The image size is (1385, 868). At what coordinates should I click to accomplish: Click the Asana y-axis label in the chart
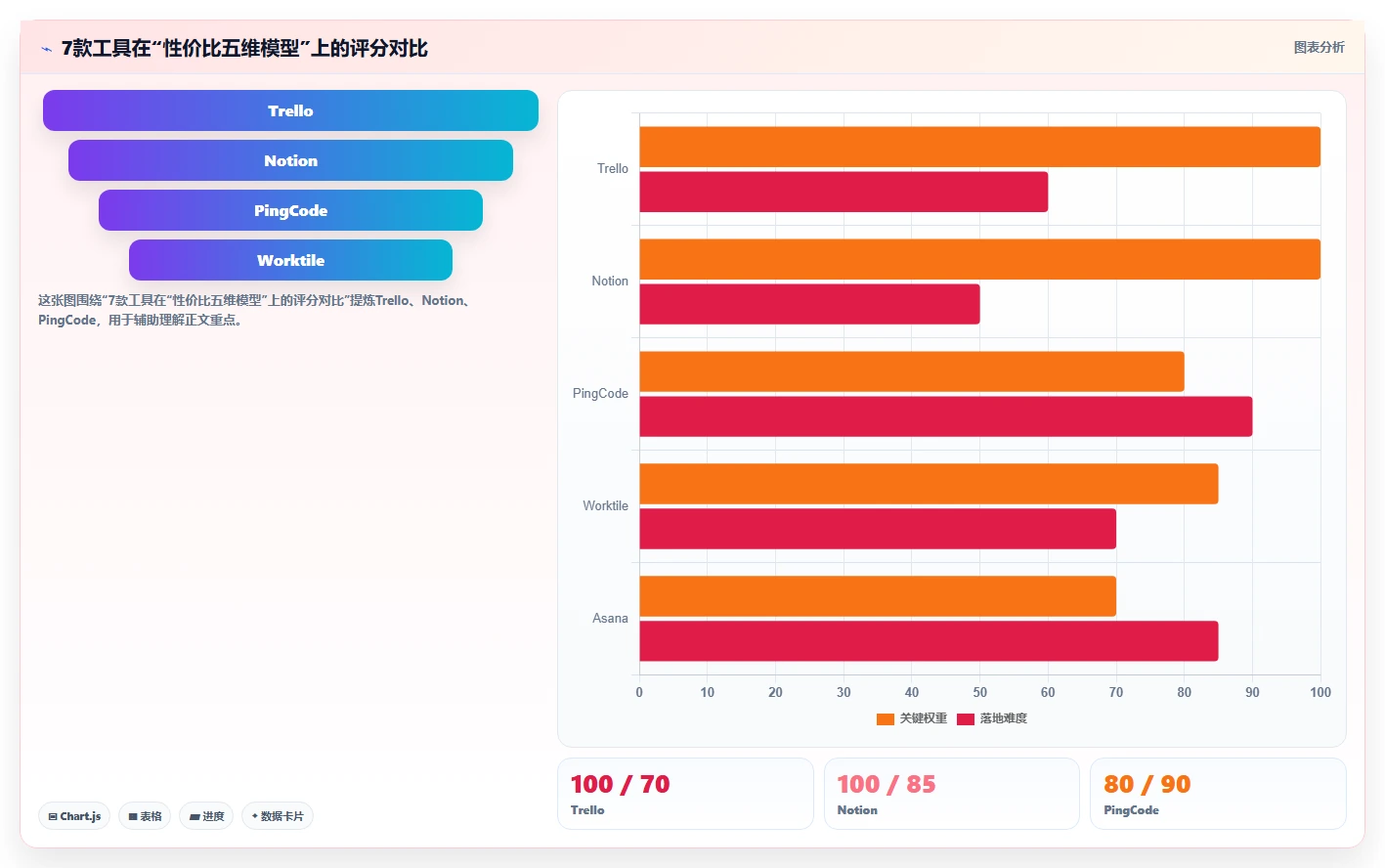pyautogui.click(x=610, y=619)
